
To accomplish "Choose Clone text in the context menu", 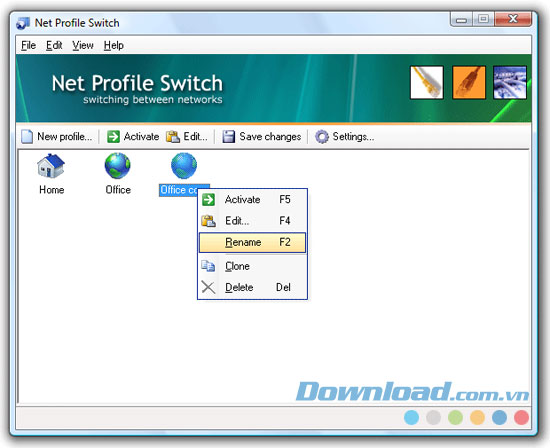I will [237, 266].
